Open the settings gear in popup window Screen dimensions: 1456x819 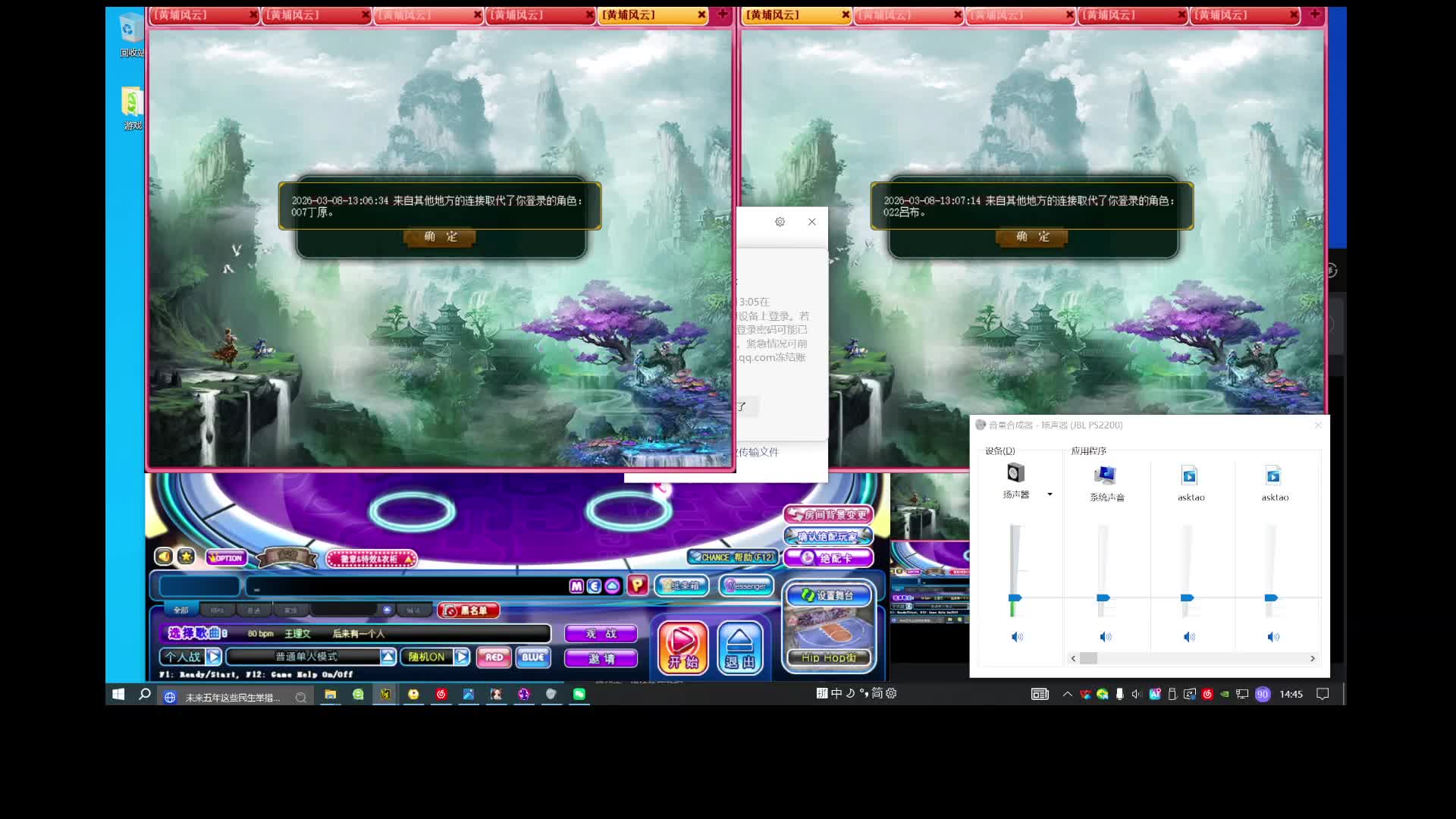coord(780,221)
